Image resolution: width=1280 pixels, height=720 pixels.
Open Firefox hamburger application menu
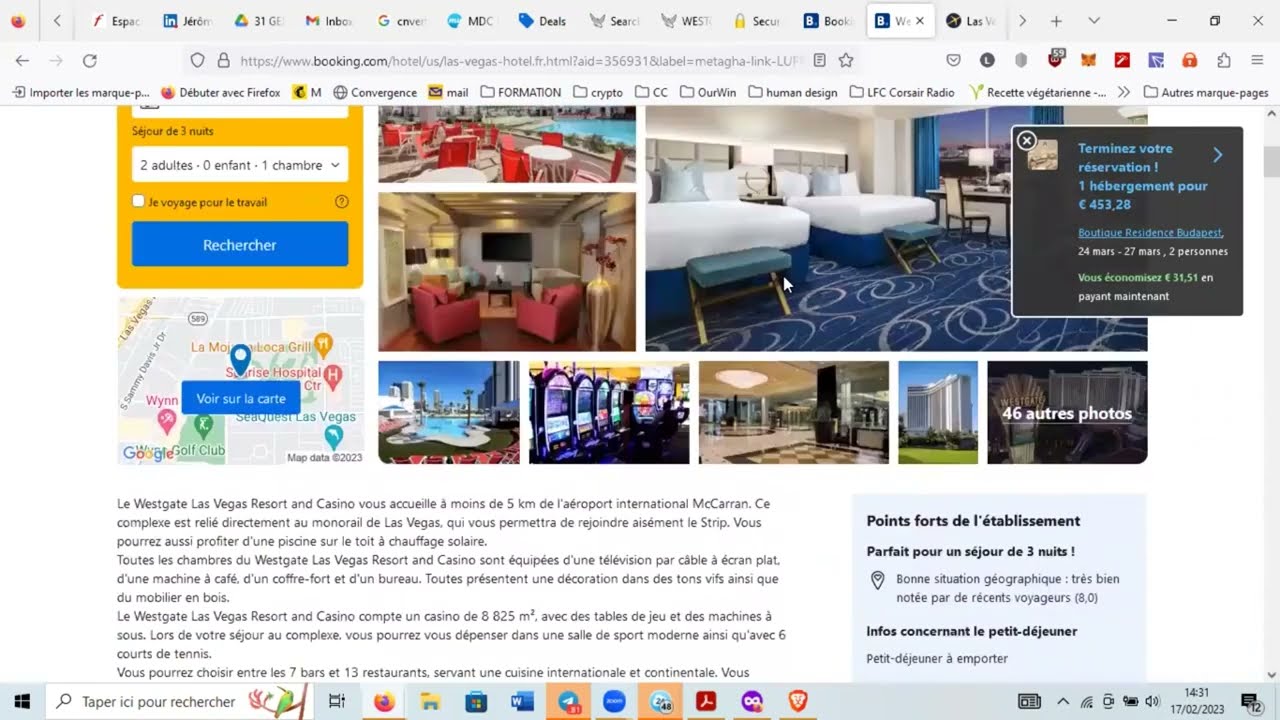click(1257, 60)
